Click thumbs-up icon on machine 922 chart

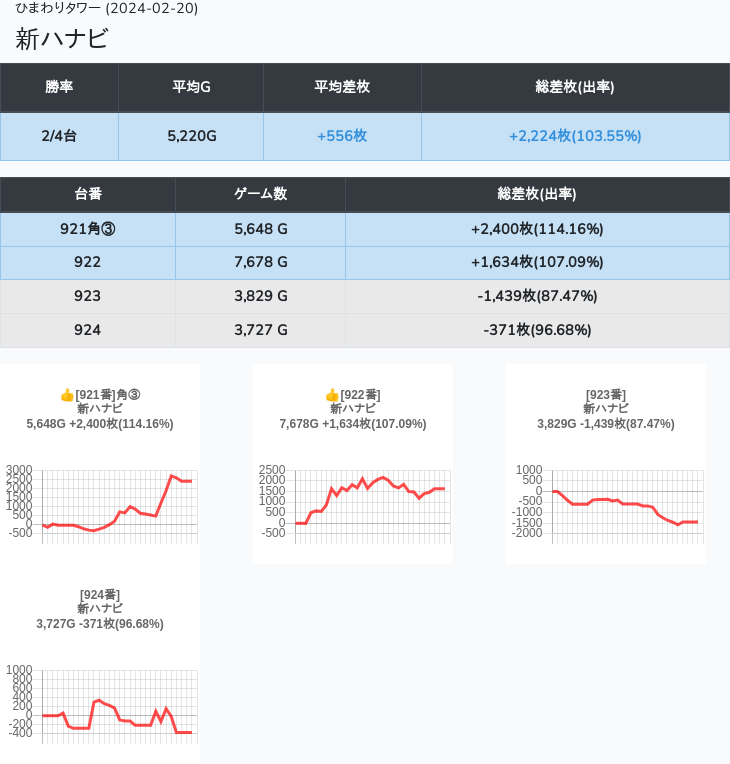[332, 395]
